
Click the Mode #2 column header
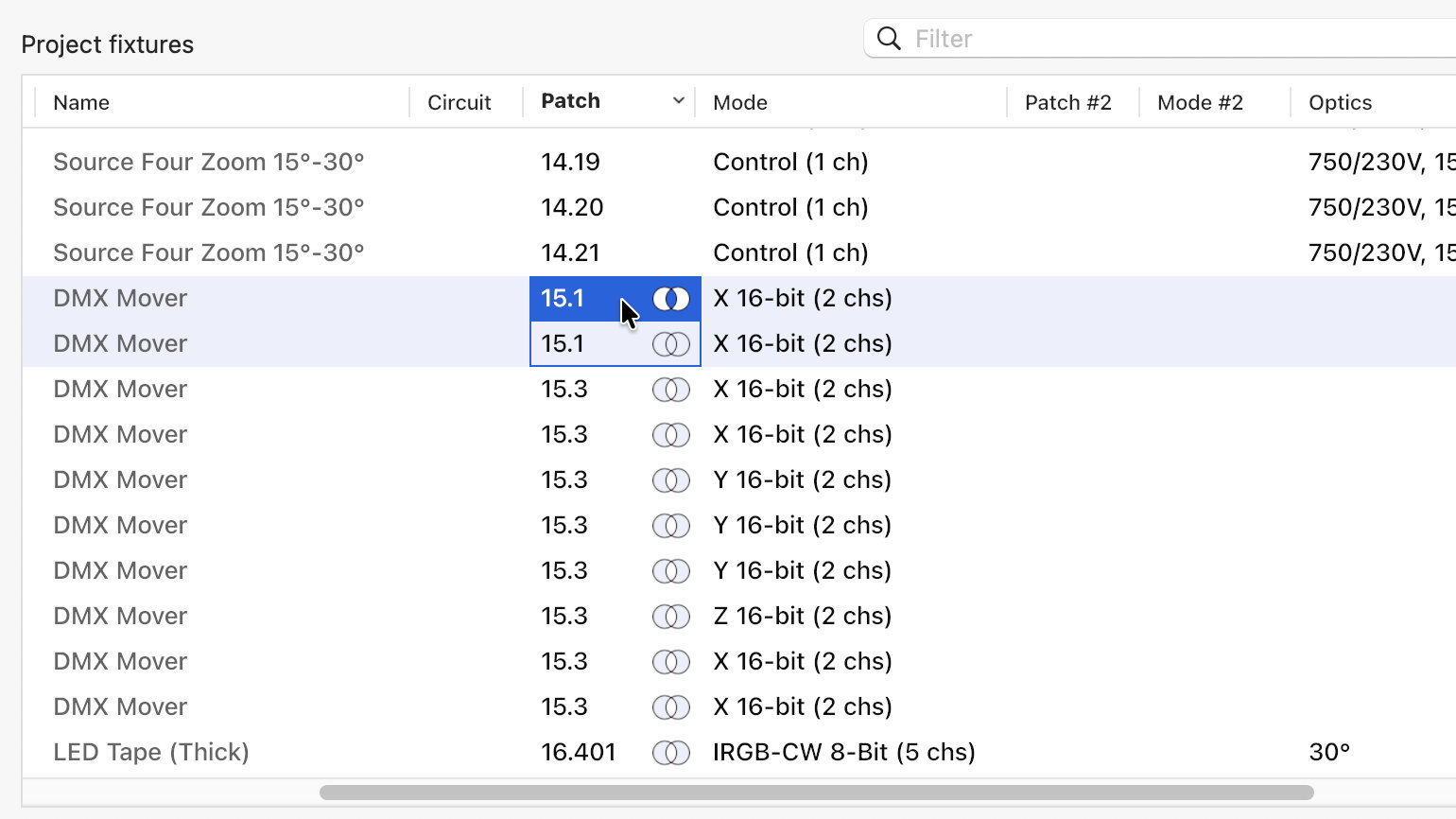coord(1200,102)
